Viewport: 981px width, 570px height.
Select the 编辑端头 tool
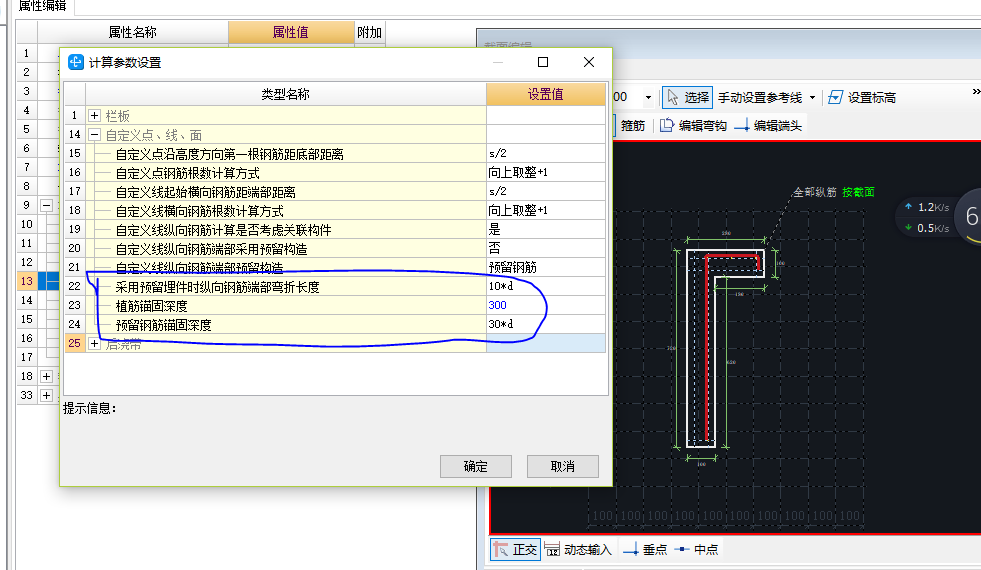click(768, 126)
